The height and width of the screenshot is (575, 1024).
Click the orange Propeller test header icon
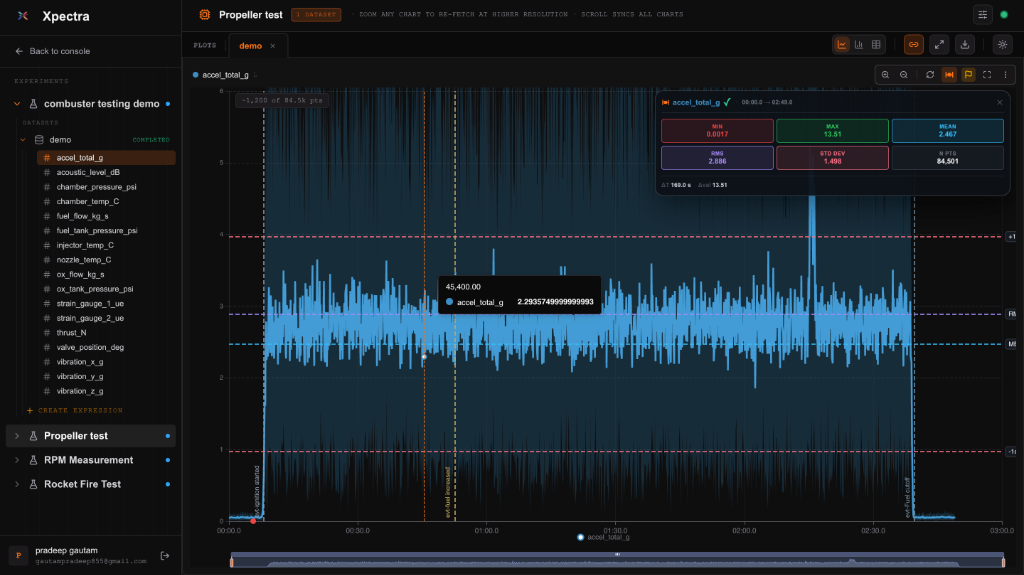point(204,14)
